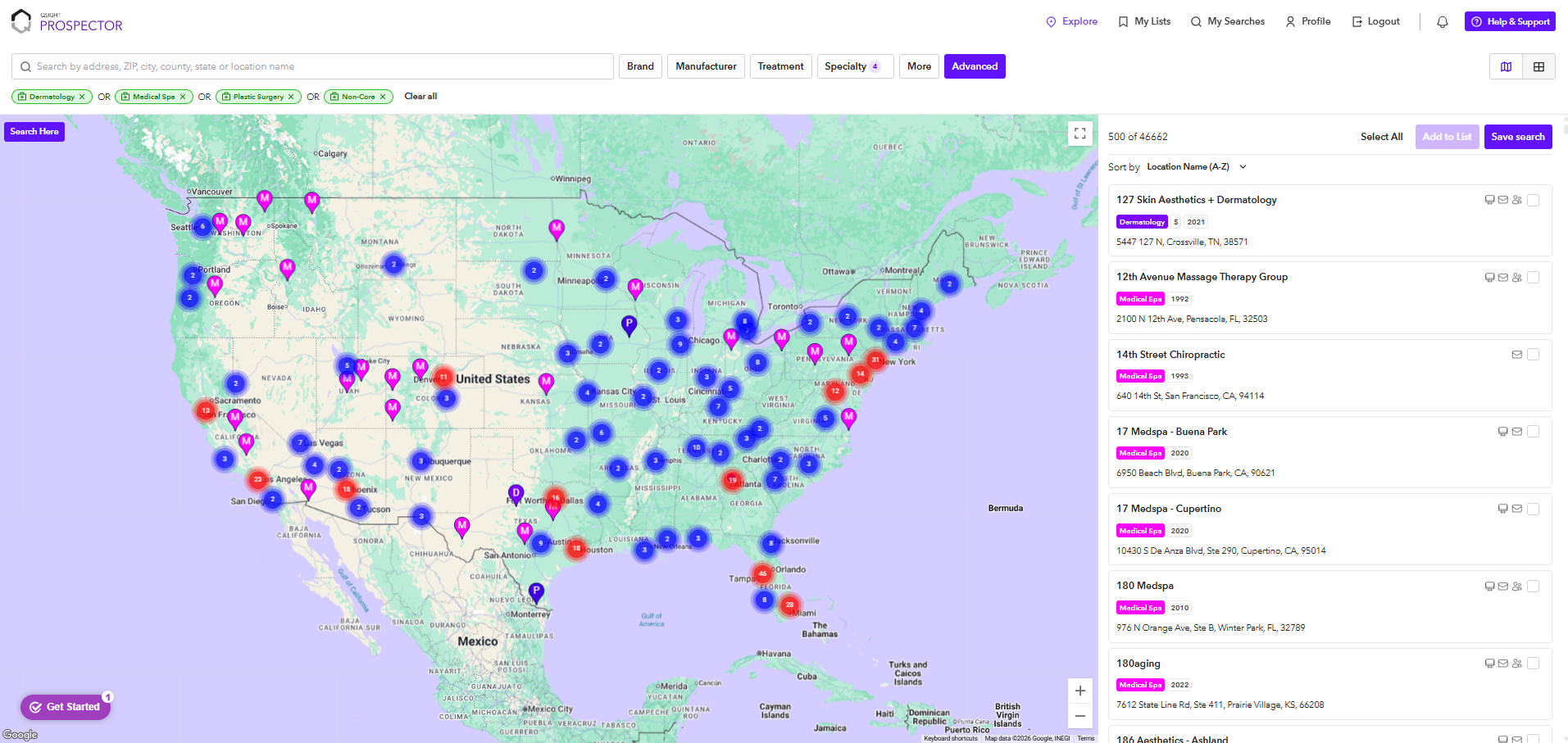The width and height of the screenshot is (1568, 743).
Task: Clear all active filters
Action: tap(420, 96)
